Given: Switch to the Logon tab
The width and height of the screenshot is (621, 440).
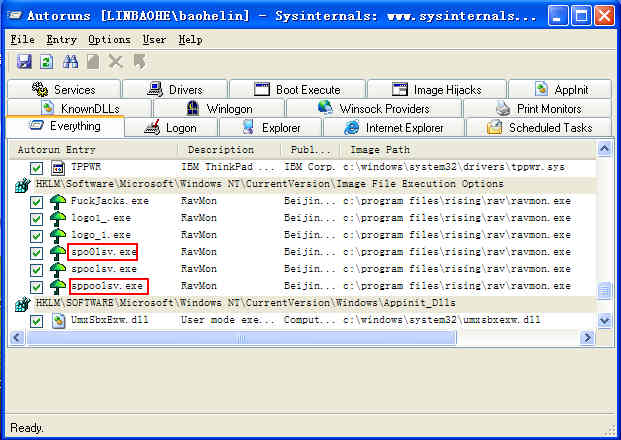Looking at the screenshot, I should click(171, 128).
